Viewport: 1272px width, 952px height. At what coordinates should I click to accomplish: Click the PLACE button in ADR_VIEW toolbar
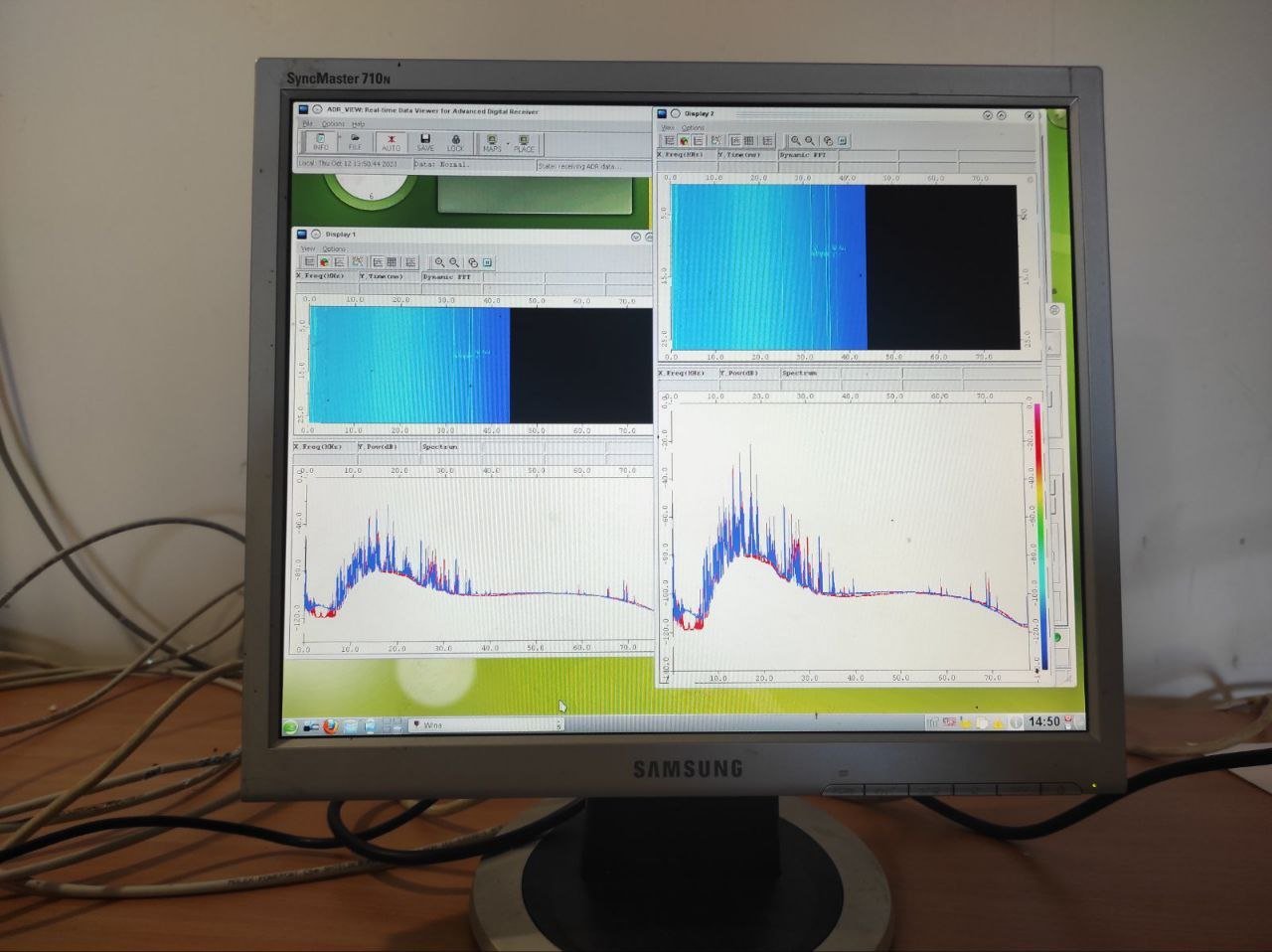(524, 142)
